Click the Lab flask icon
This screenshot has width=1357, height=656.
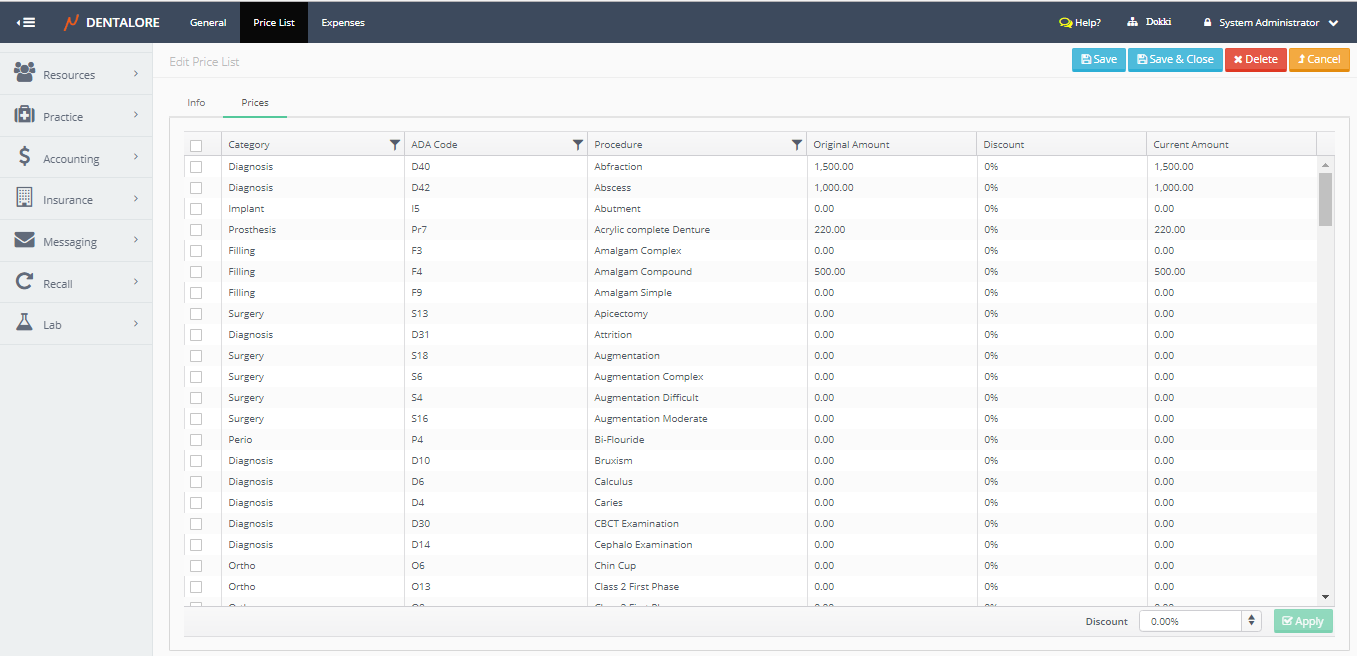tap(25, 324)
